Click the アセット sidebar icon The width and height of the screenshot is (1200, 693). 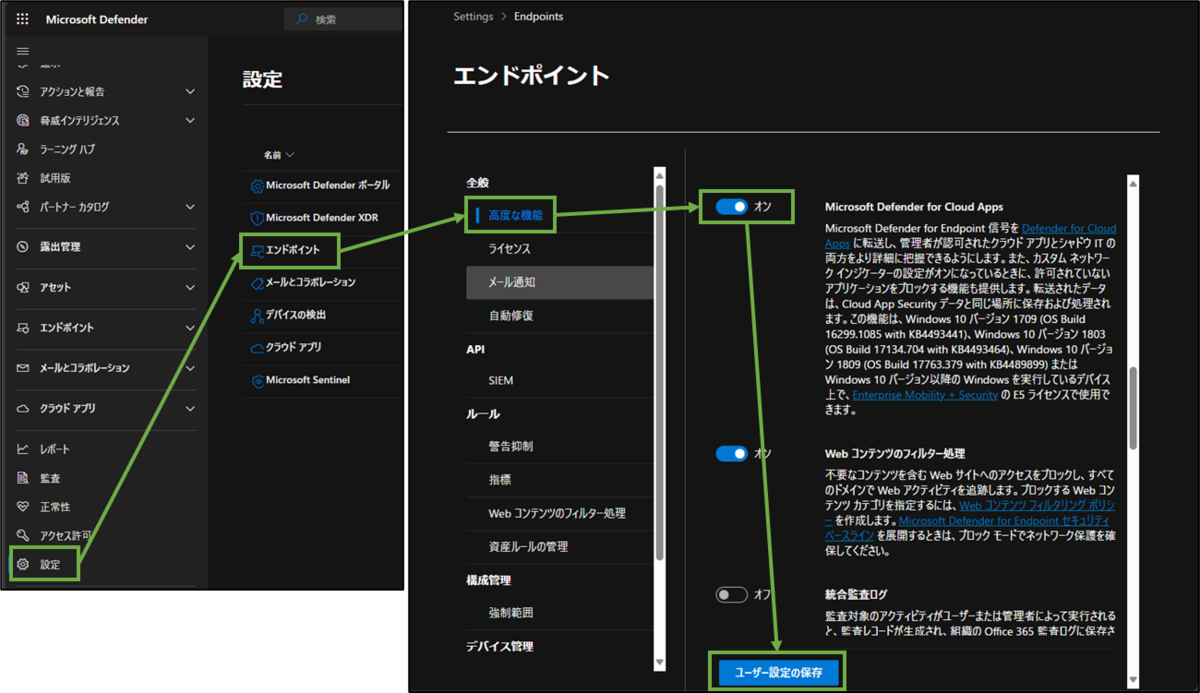pos(23,287)
